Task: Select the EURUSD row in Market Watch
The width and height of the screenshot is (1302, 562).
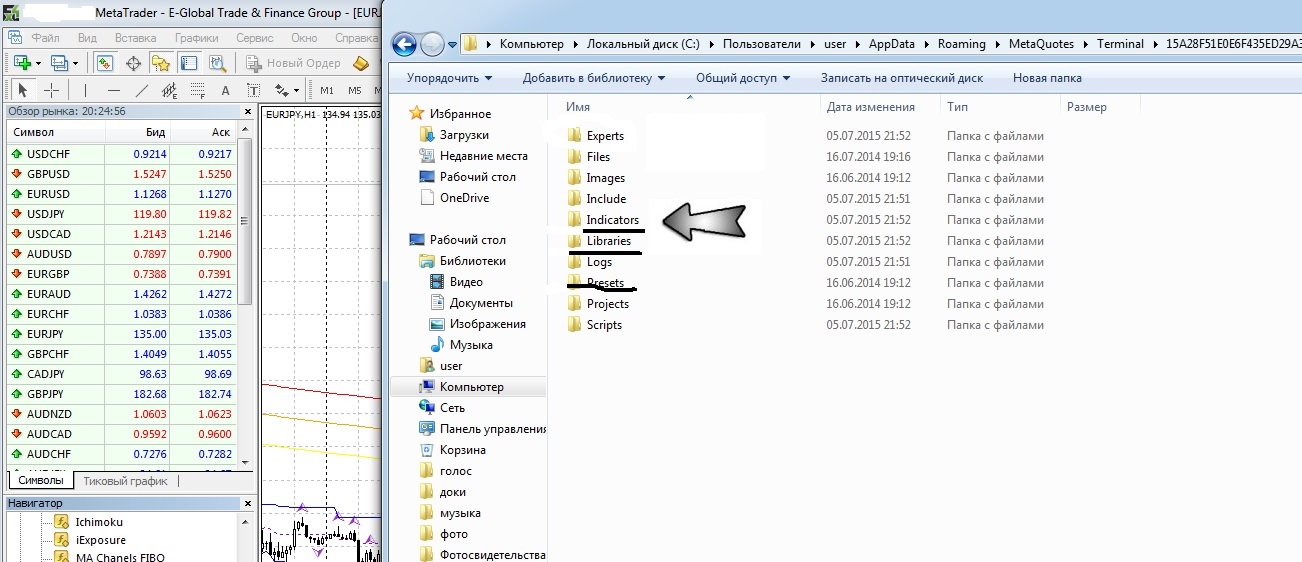Action: [x=120, y=194]
